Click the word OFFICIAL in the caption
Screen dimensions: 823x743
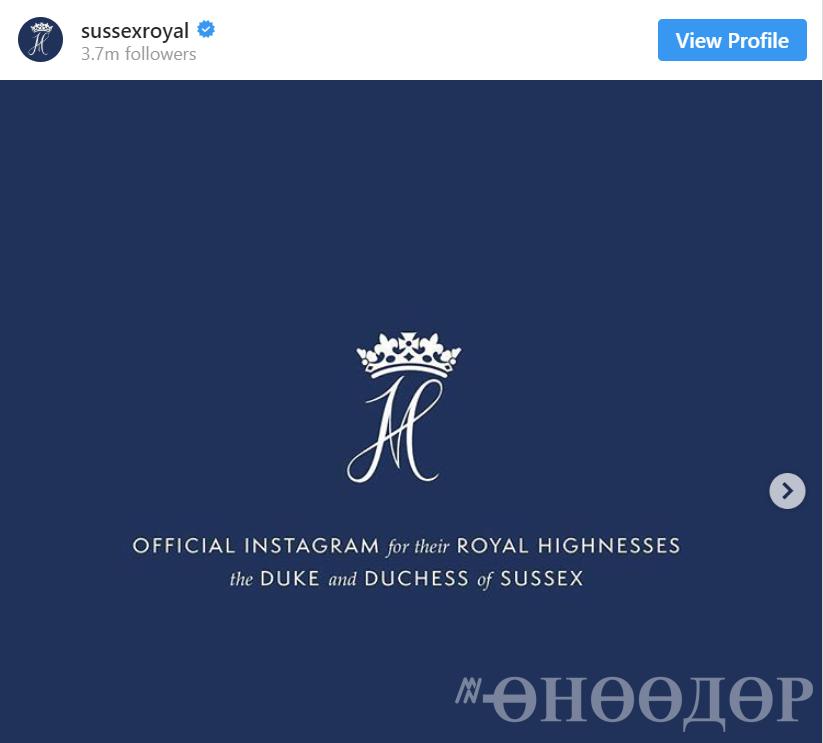[184, 546]
